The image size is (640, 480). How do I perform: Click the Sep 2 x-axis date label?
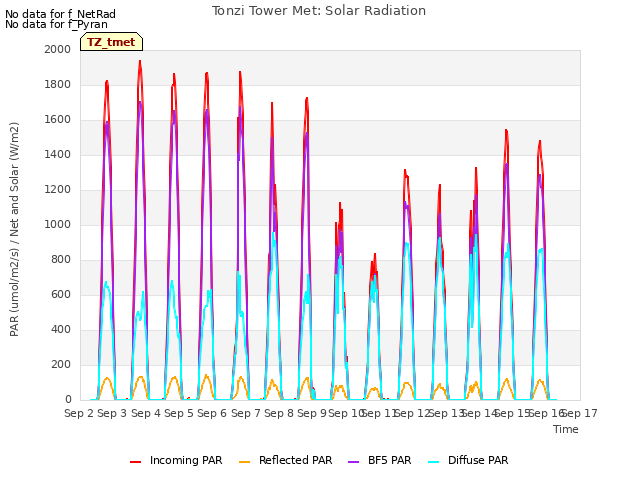(x=79, y=413)
